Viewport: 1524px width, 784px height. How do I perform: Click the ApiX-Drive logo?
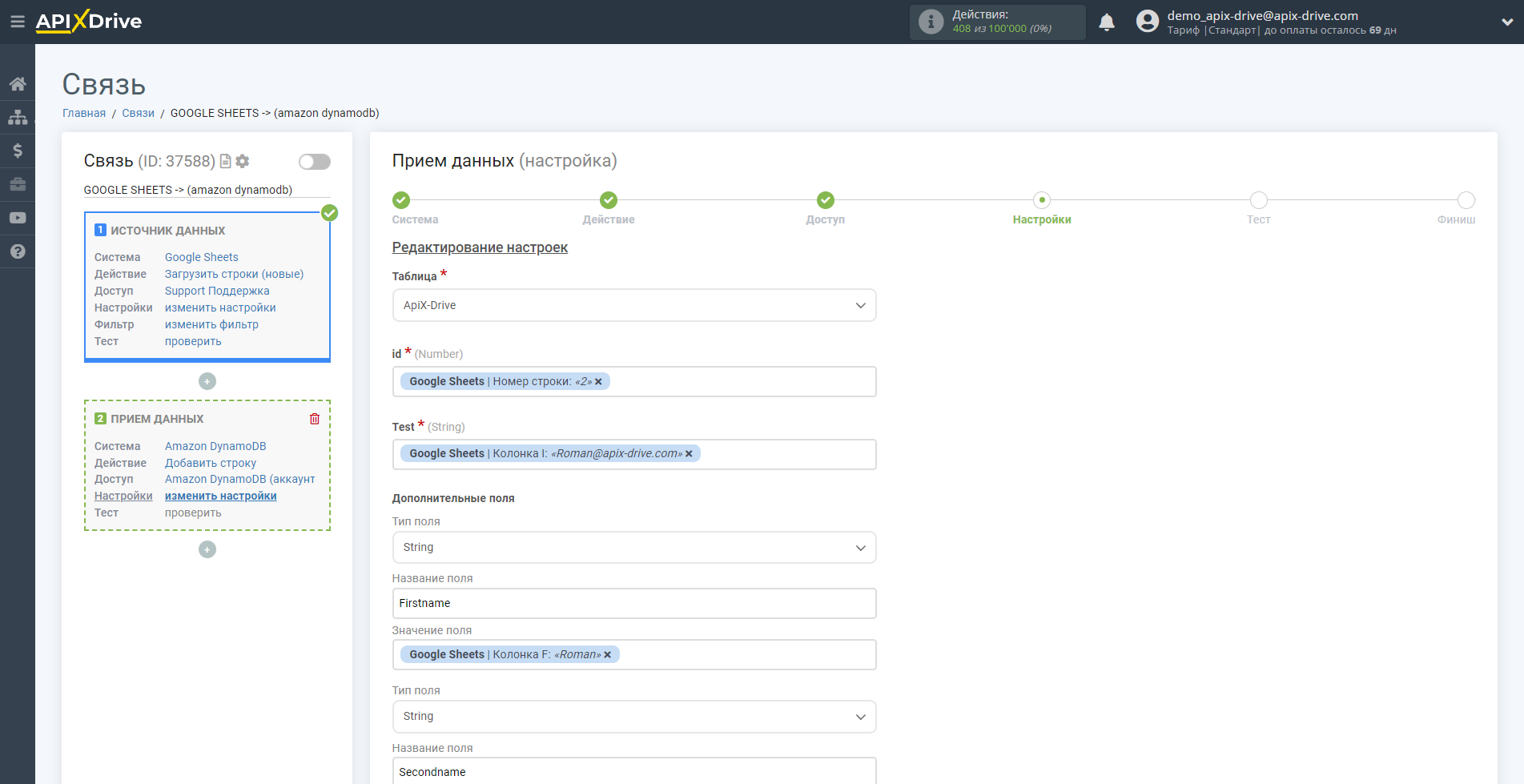(x=89, y=22)
